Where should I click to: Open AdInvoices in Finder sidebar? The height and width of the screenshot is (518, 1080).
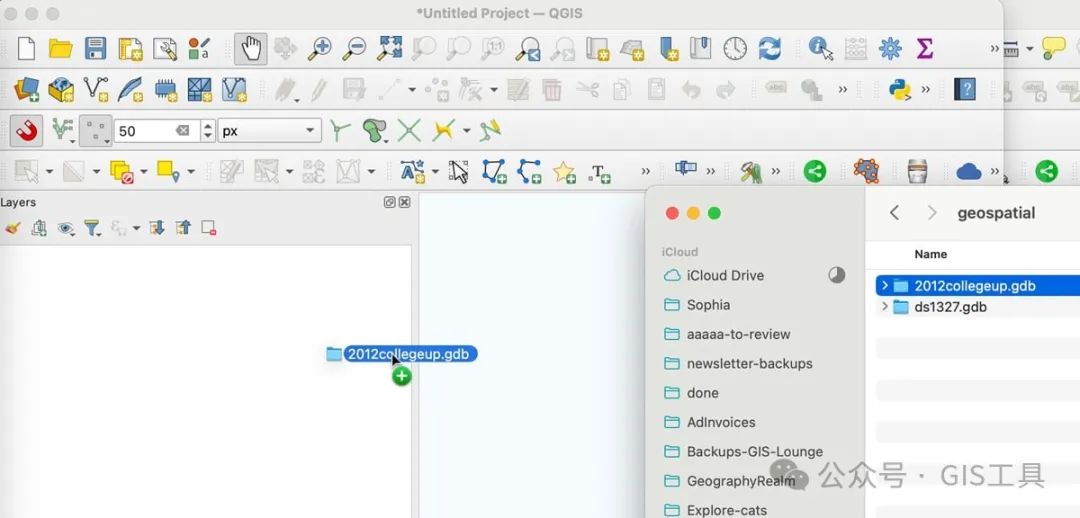tap(709, 422)
